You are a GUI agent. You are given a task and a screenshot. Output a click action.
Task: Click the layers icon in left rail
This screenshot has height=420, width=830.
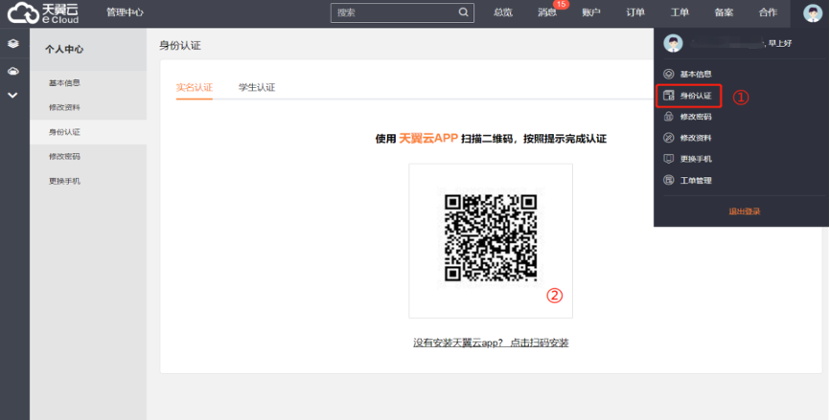pos(13,44)
